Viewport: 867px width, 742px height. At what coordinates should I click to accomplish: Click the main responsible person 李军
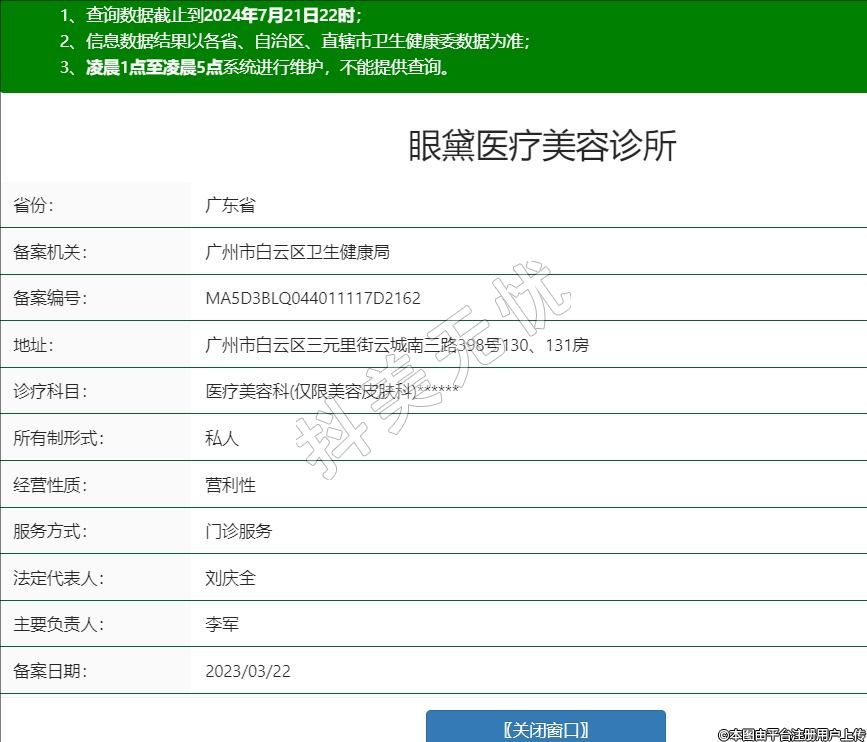coord(222,624)
